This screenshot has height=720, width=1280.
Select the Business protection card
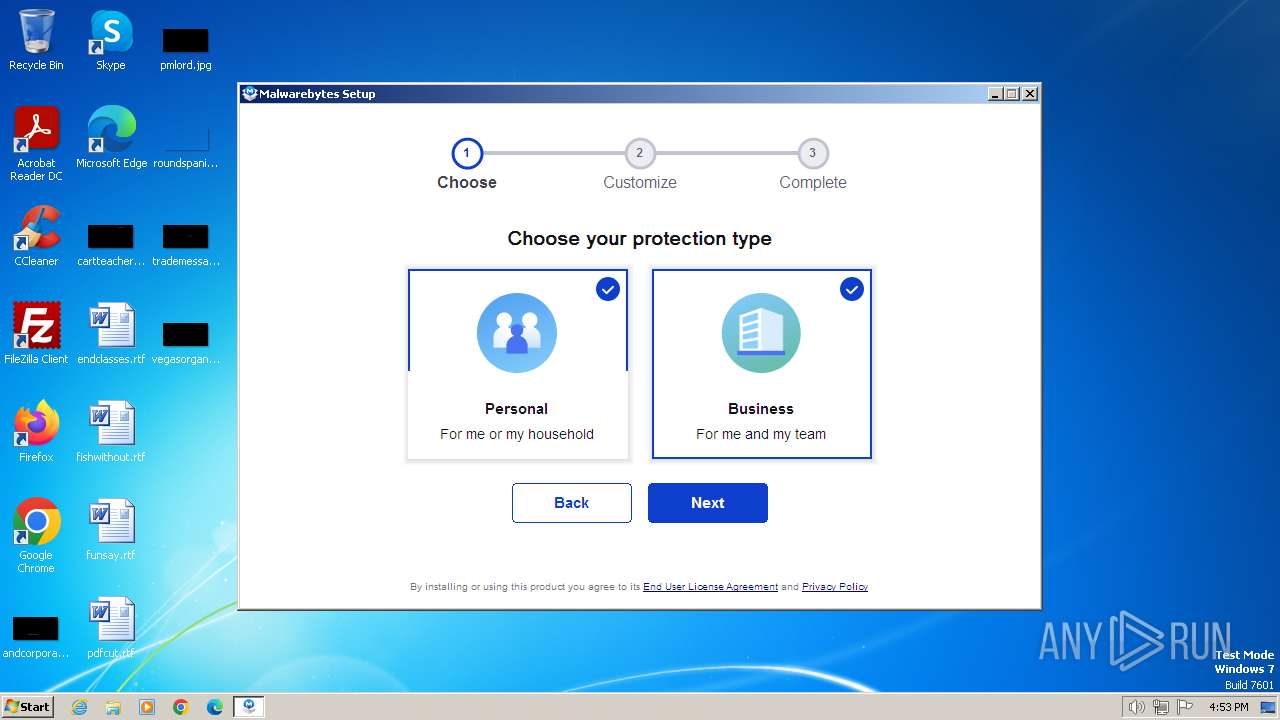pyautogui.click(x=762, y=364)
